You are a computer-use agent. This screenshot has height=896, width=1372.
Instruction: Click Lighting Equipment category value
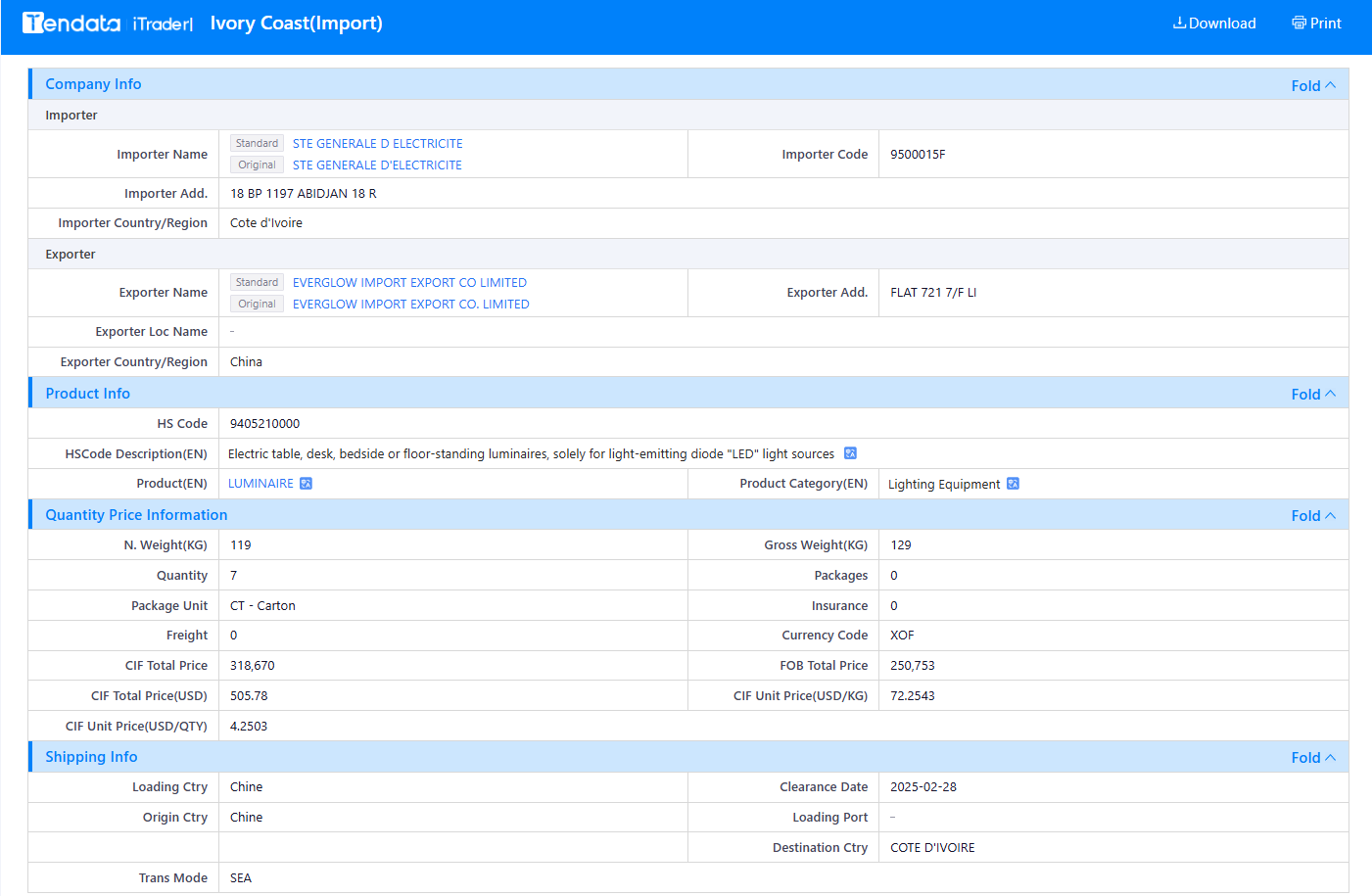pos(944,484)
